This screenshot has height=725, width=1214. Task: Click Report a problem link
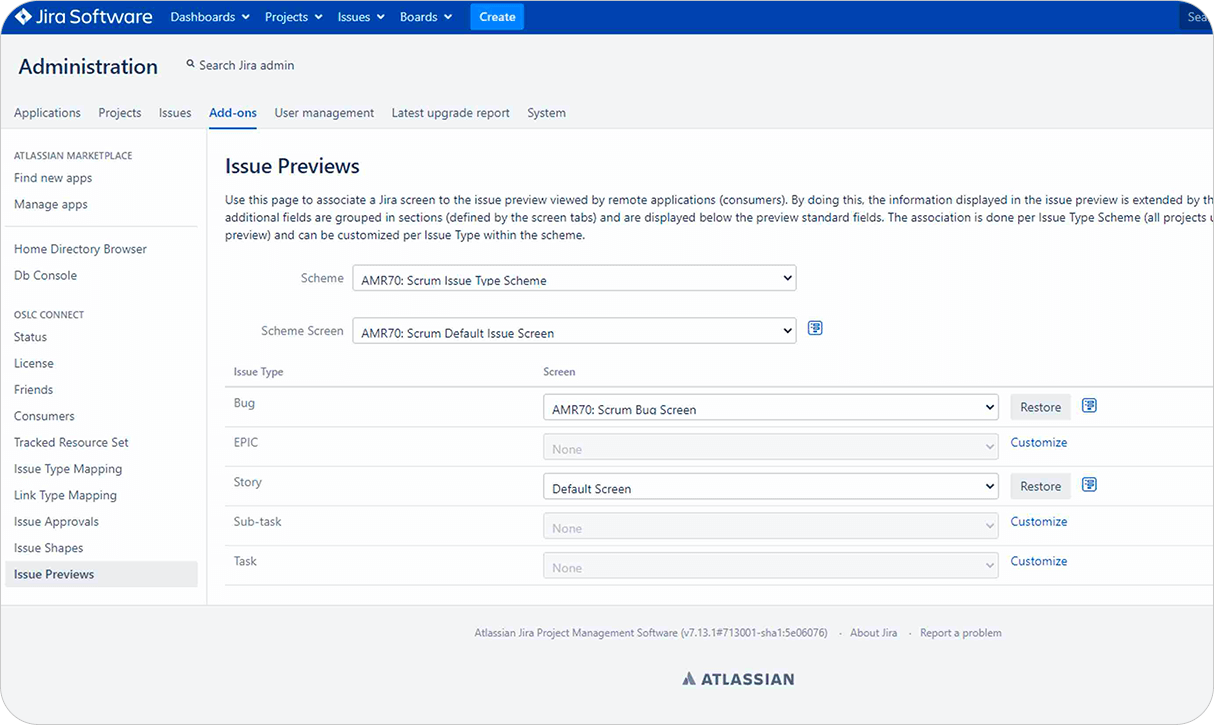[960, 633]
